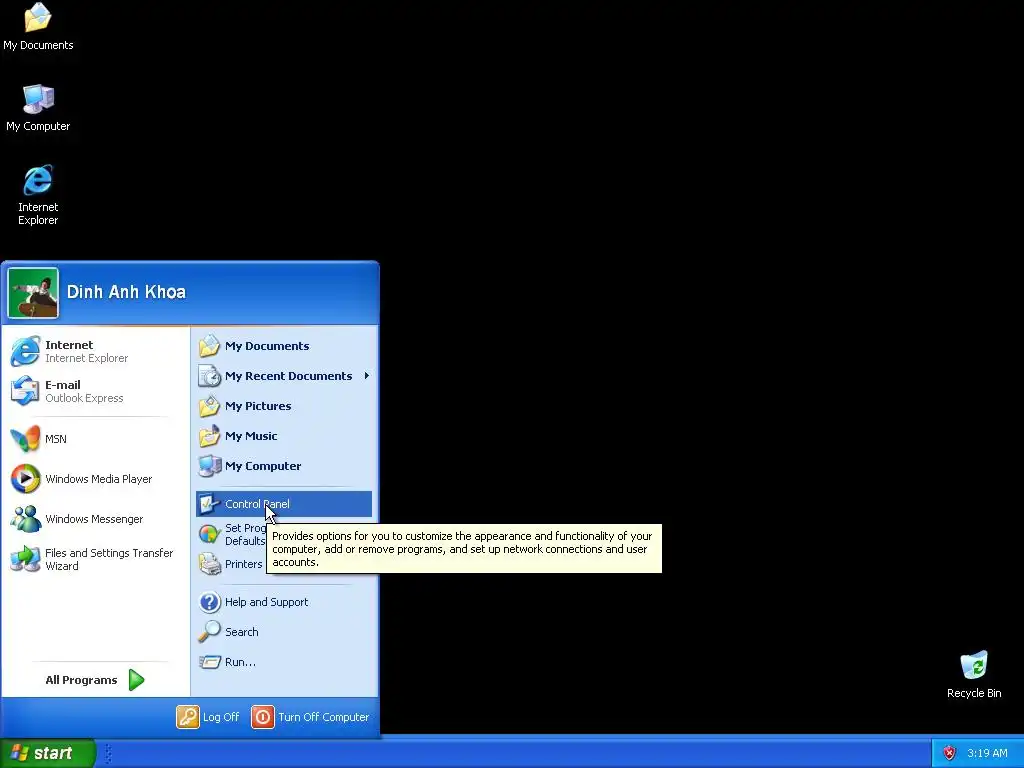The height and width of the screenshot is (768, 1024).
Task: Open Outlook Express E-mail icon
Action: (25, 391)
